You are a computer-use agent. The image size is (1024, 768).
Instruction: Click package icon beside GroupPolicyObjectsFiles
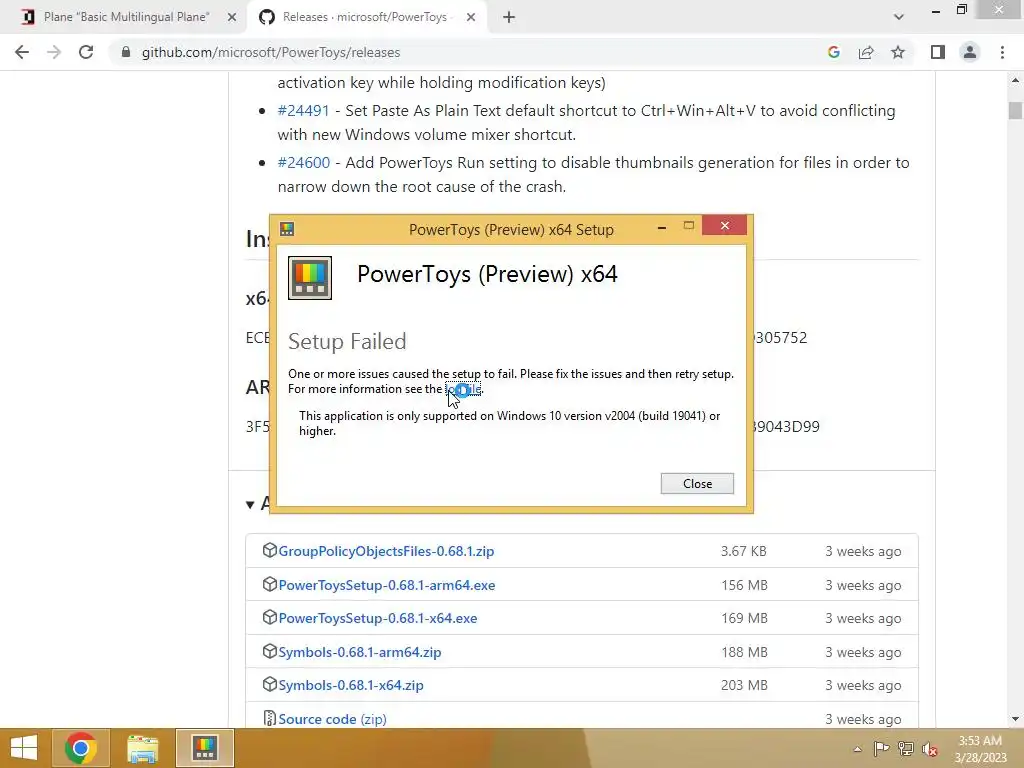(x=269, y=551)
